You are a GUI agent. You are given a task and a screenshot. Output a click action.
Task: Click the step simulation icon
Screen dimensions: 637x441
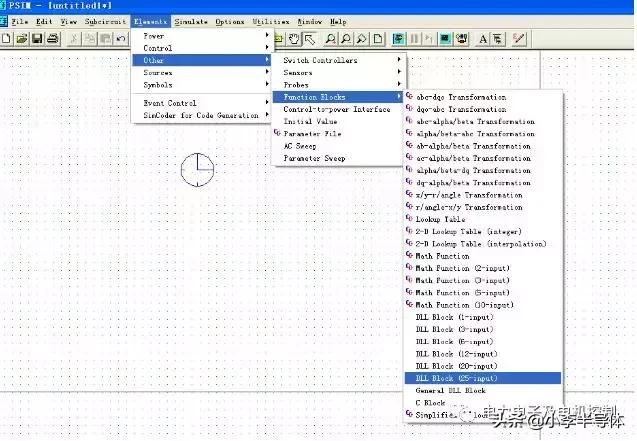pos(429,39)
